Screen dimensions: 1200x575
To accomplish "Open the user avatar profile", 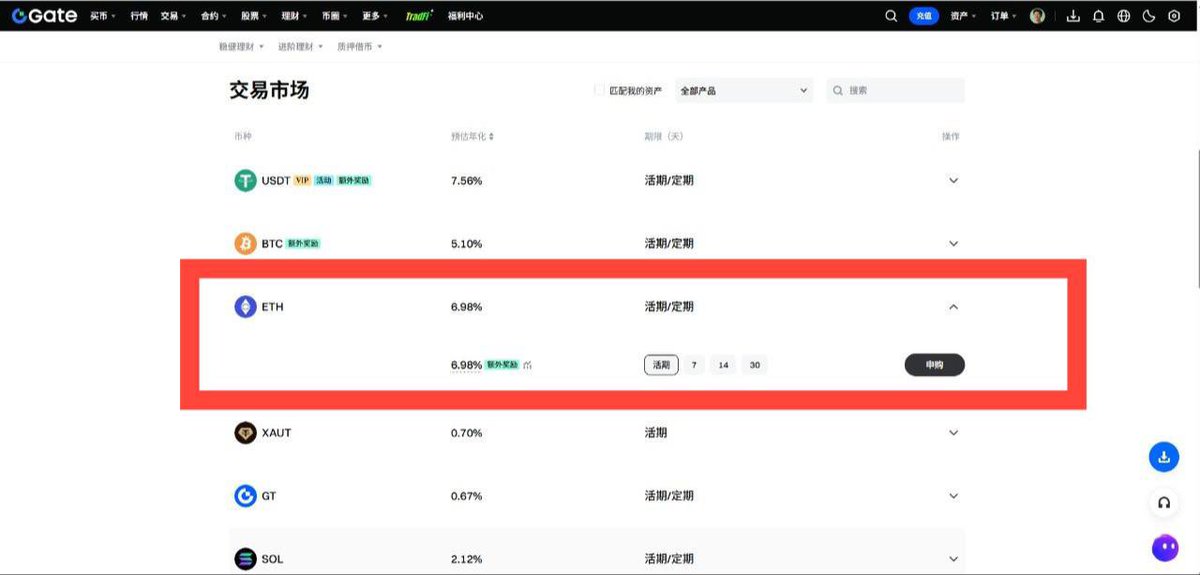I will (x=1037, y=16).
